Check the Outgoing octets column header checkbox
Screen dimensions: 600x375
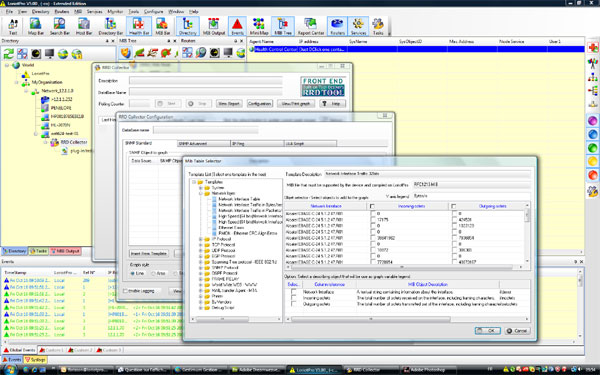coord(453,206)
